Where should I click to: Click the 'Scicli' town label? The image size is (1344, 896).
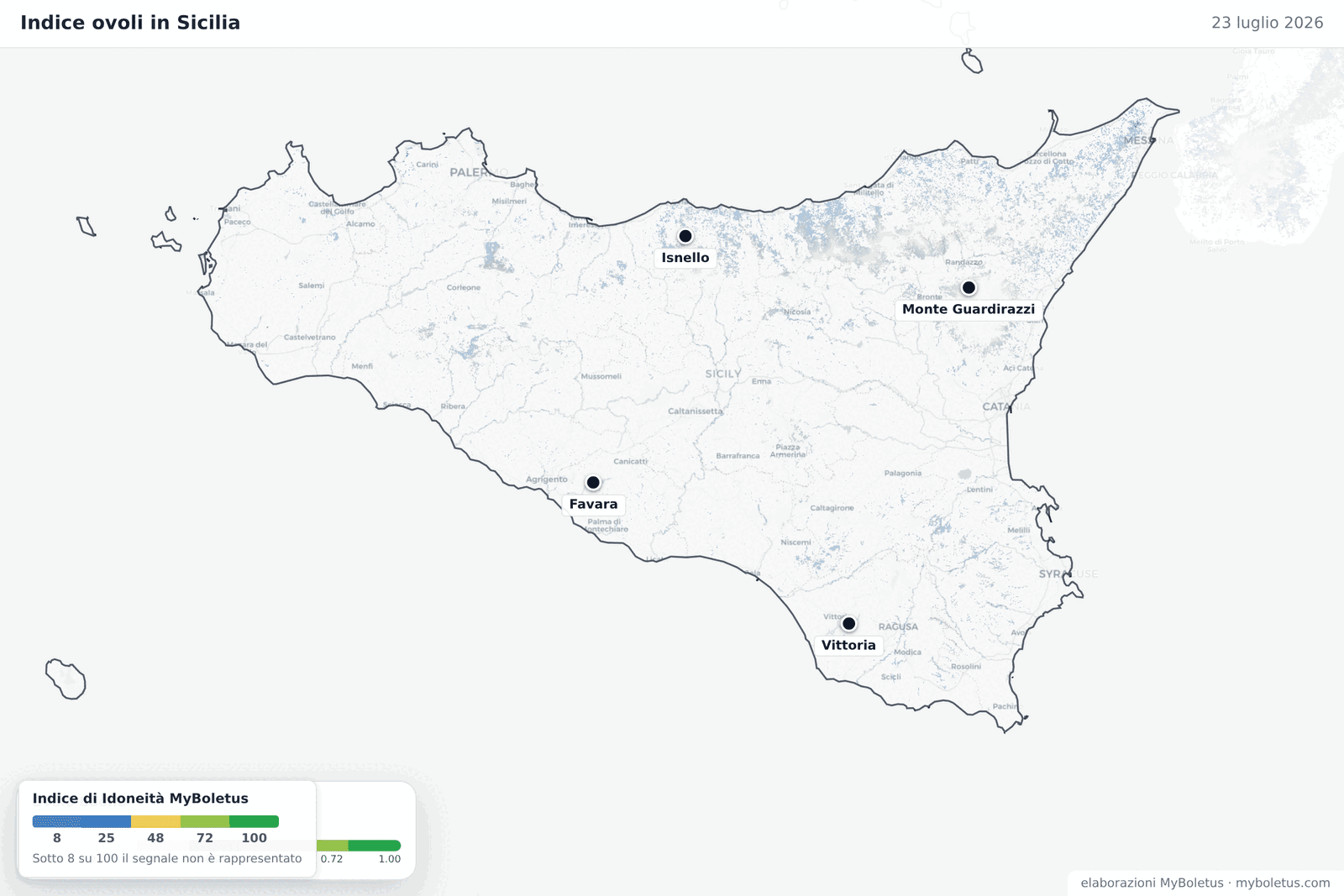tap(890, 677)
